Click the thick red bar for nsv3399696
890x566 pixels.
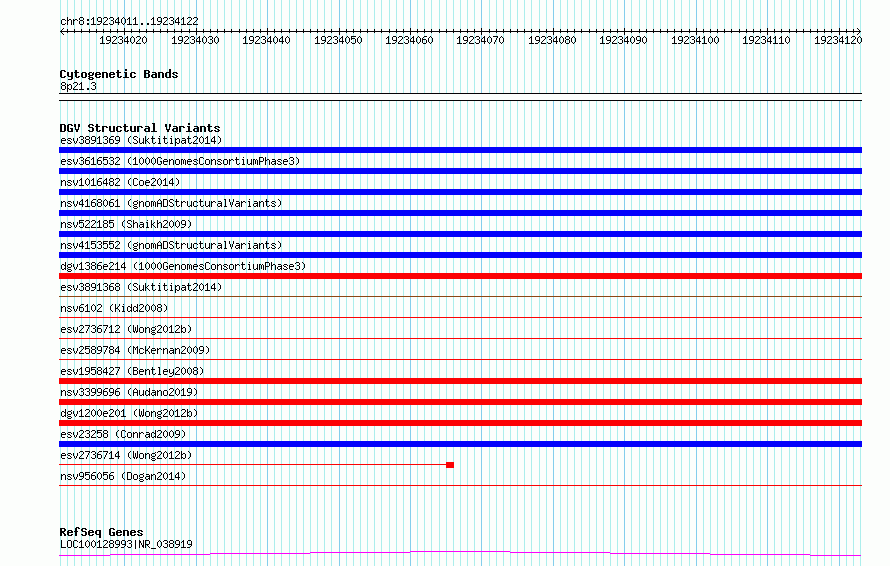pos(460,402)
